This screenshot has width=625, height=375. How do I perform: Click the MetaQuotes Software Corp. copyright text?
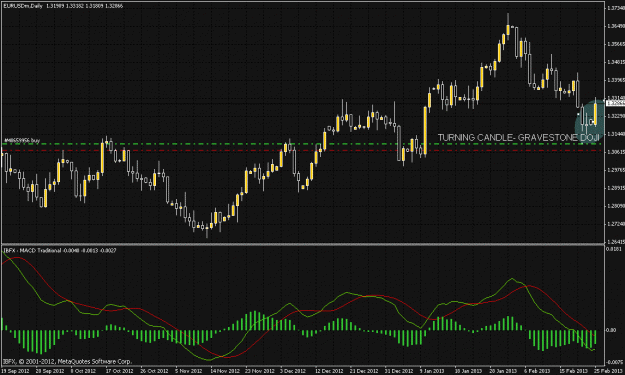[x=67, y=362]
